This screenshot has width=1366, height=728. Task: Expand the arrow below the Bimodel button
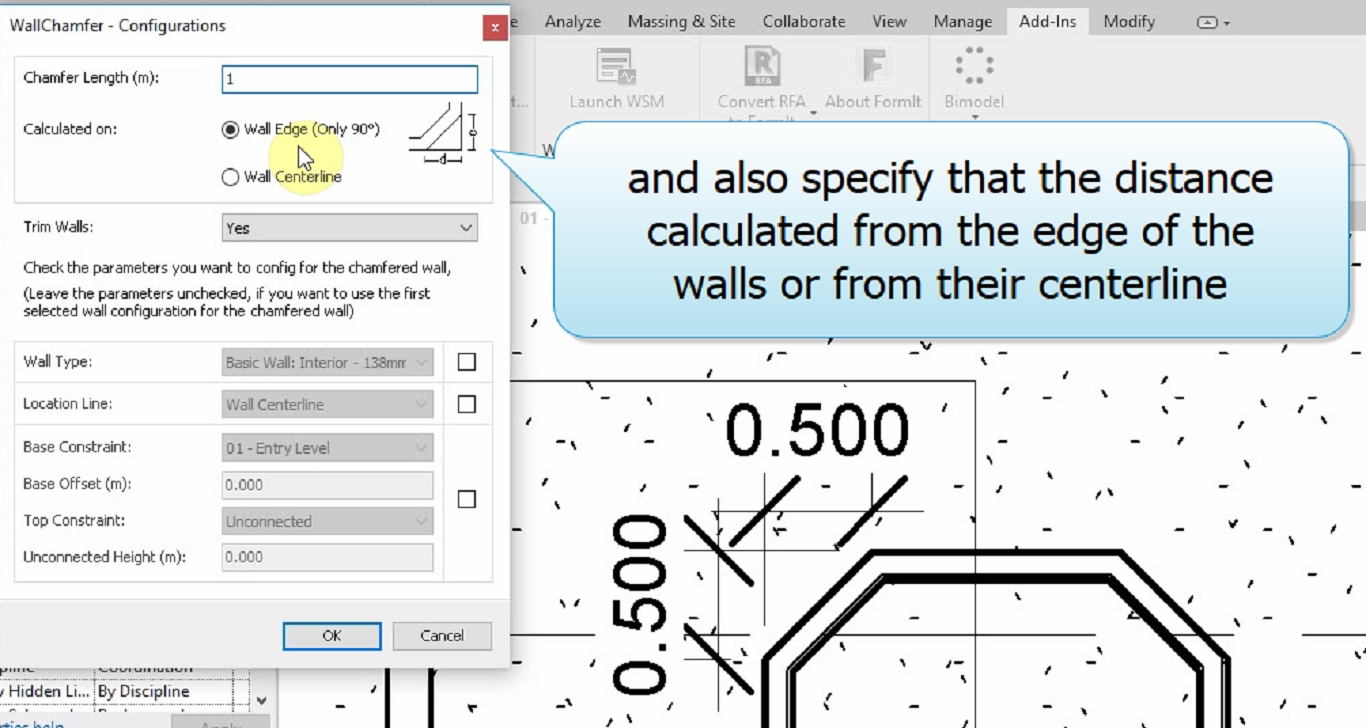pos(974,116)
